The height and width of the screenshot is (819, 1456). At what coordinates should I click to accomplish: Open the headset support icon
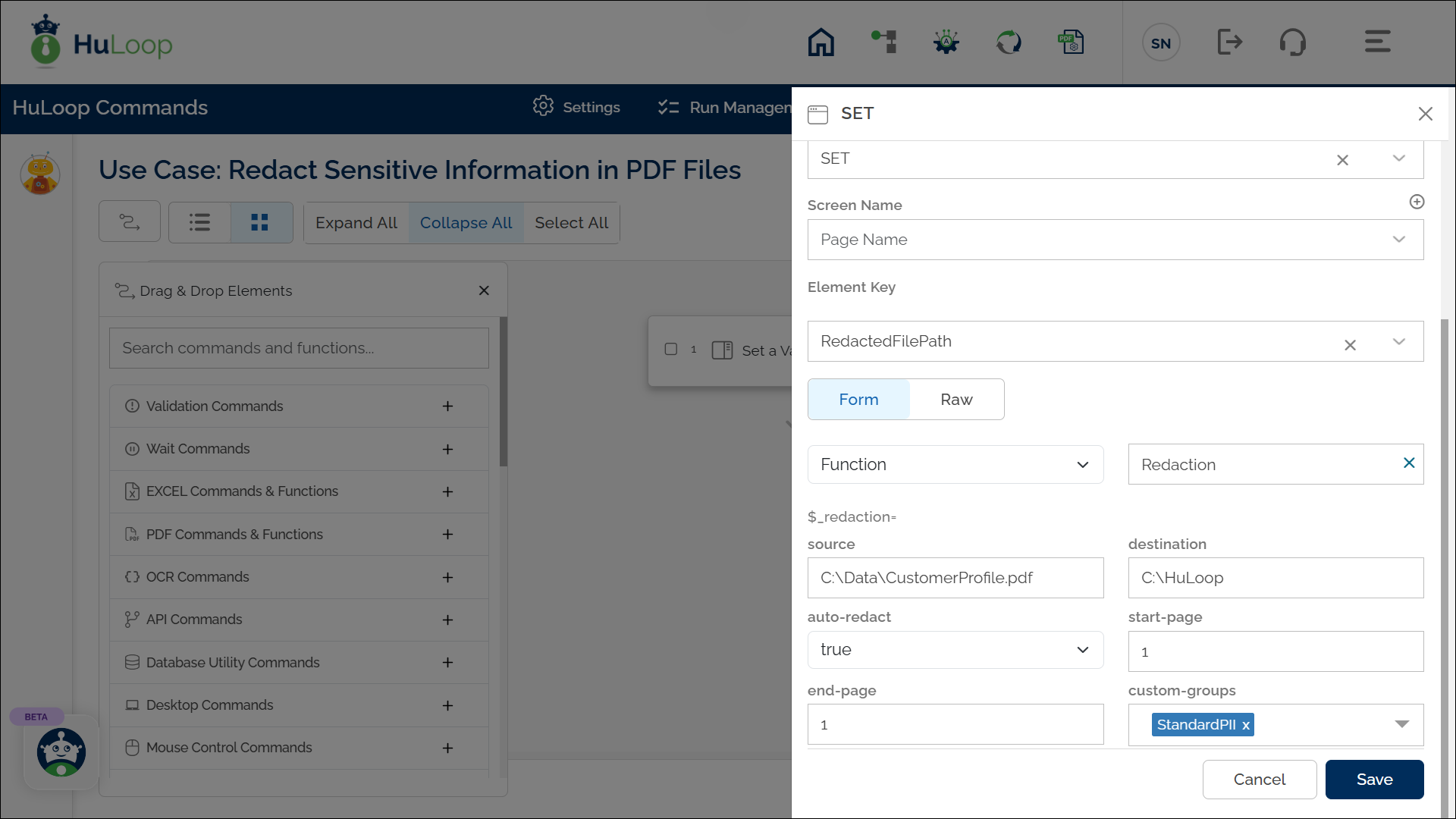click(x=1292, y=42)
